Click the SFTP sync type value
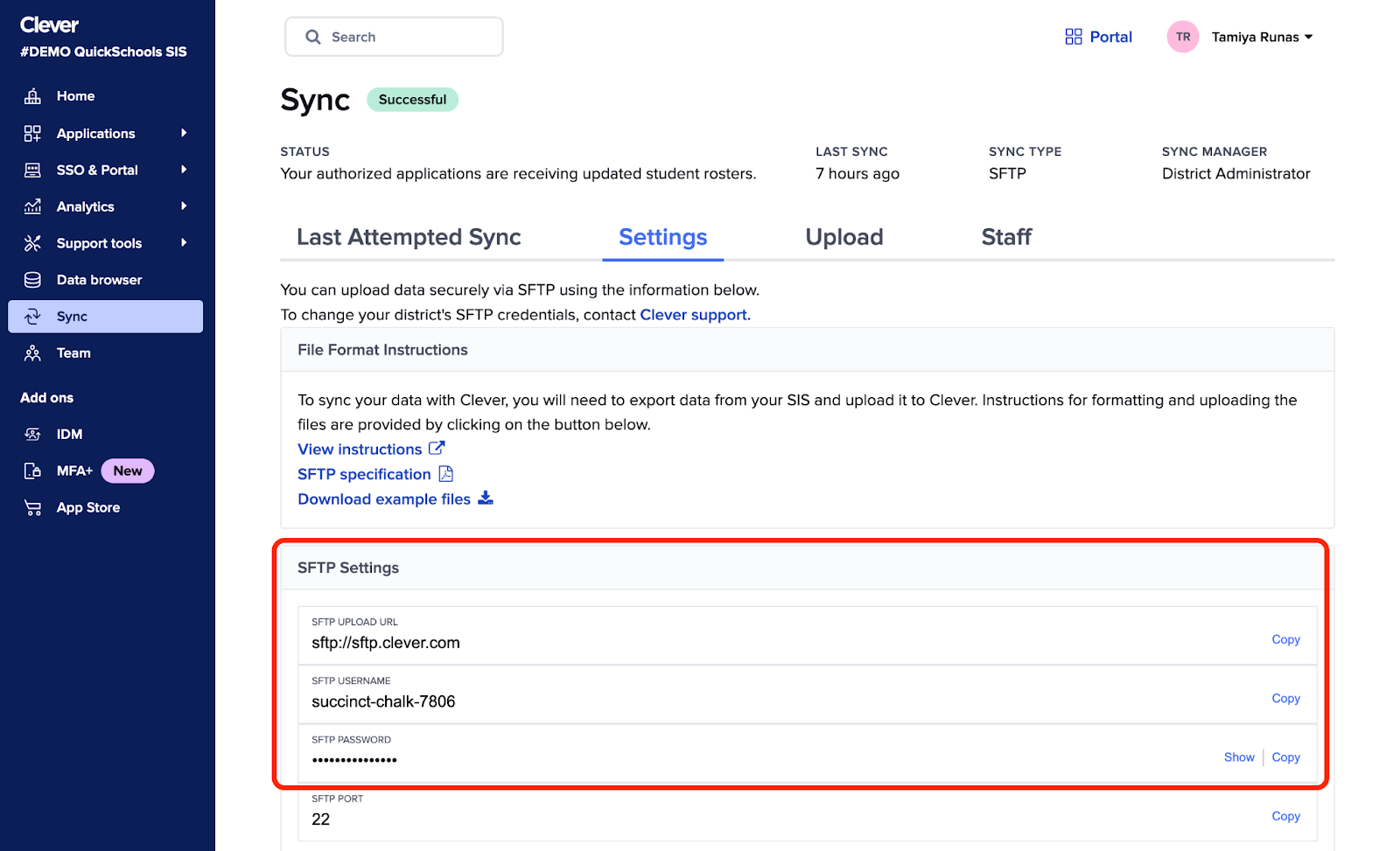 (x=1007, y=174)
